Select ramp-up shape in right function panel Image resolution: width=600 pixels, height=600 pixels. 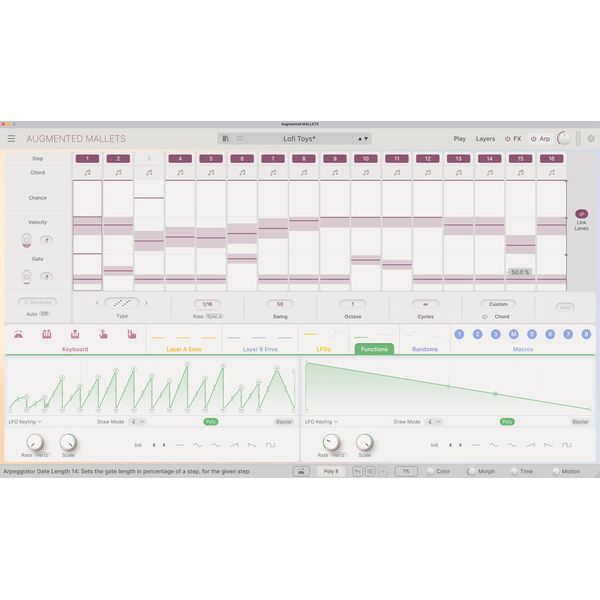[530, 445]
